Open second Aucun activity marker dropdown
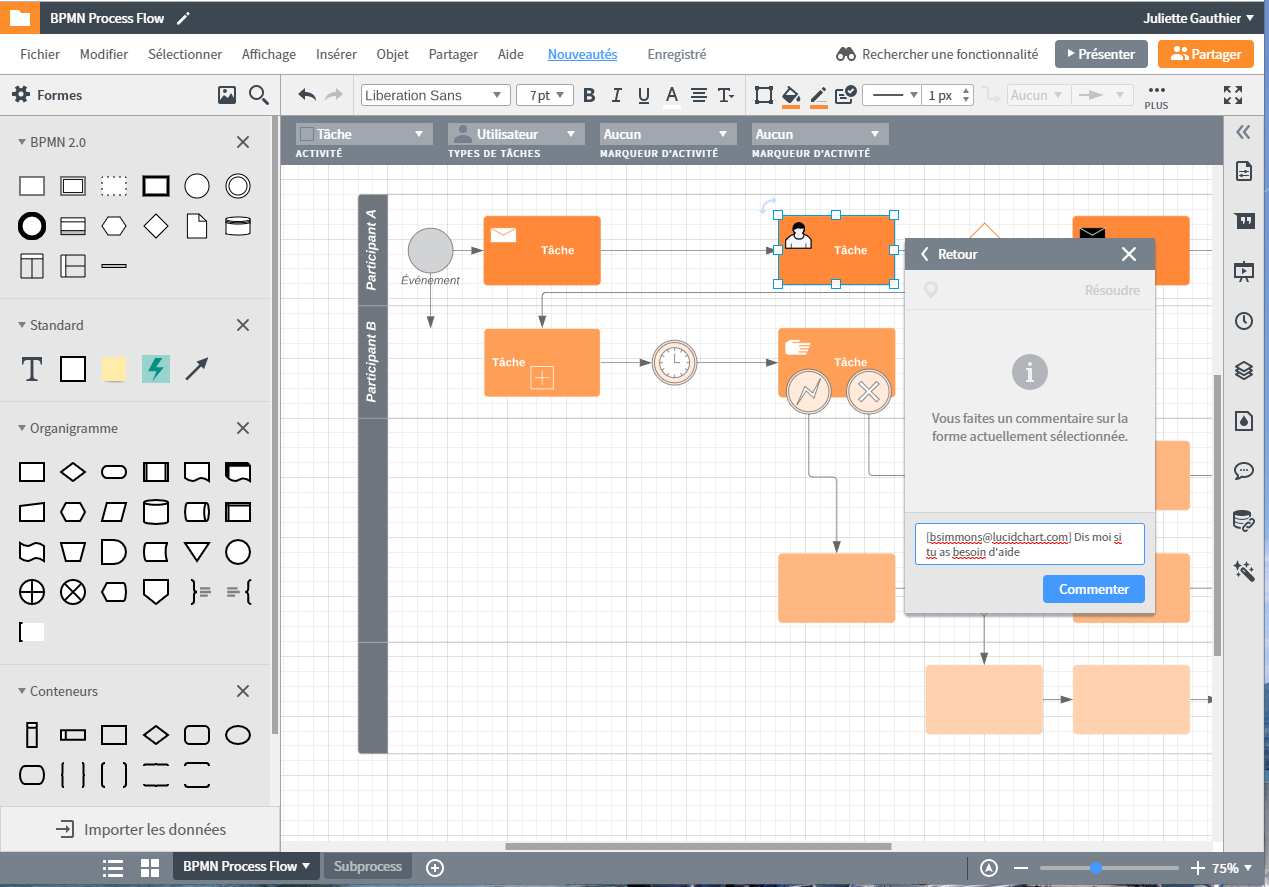 [x=820, y=134]
